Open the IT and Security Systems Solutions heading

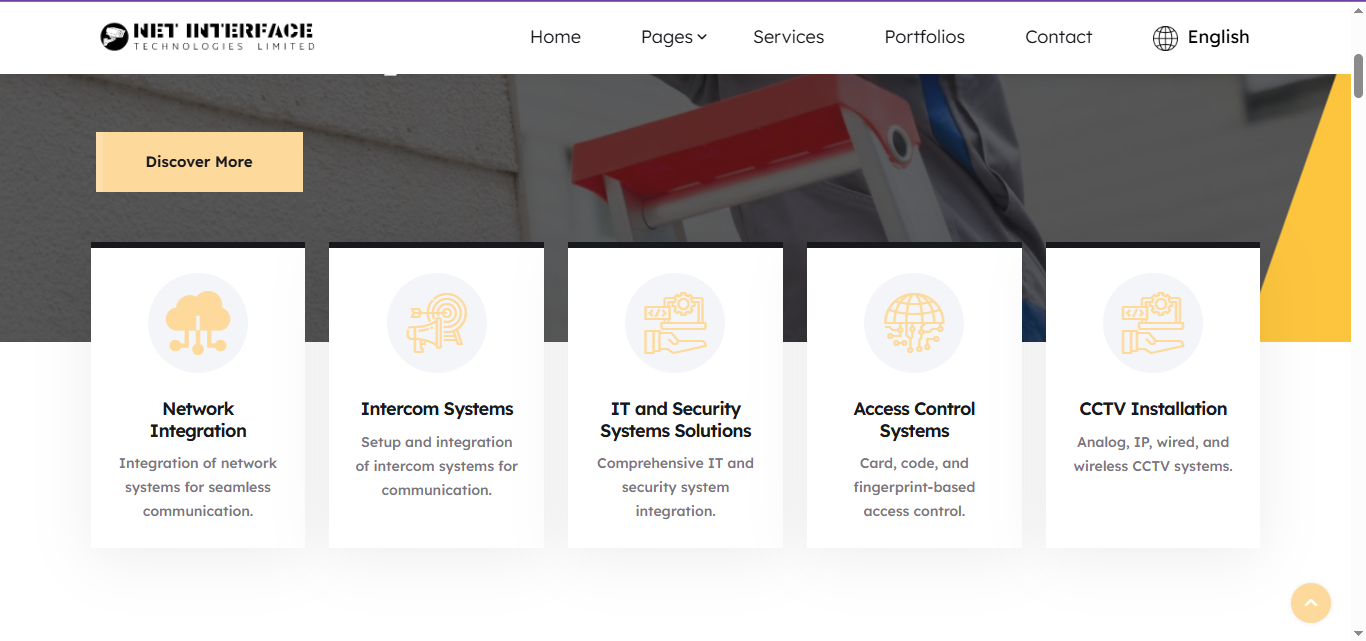click(675, 420)
